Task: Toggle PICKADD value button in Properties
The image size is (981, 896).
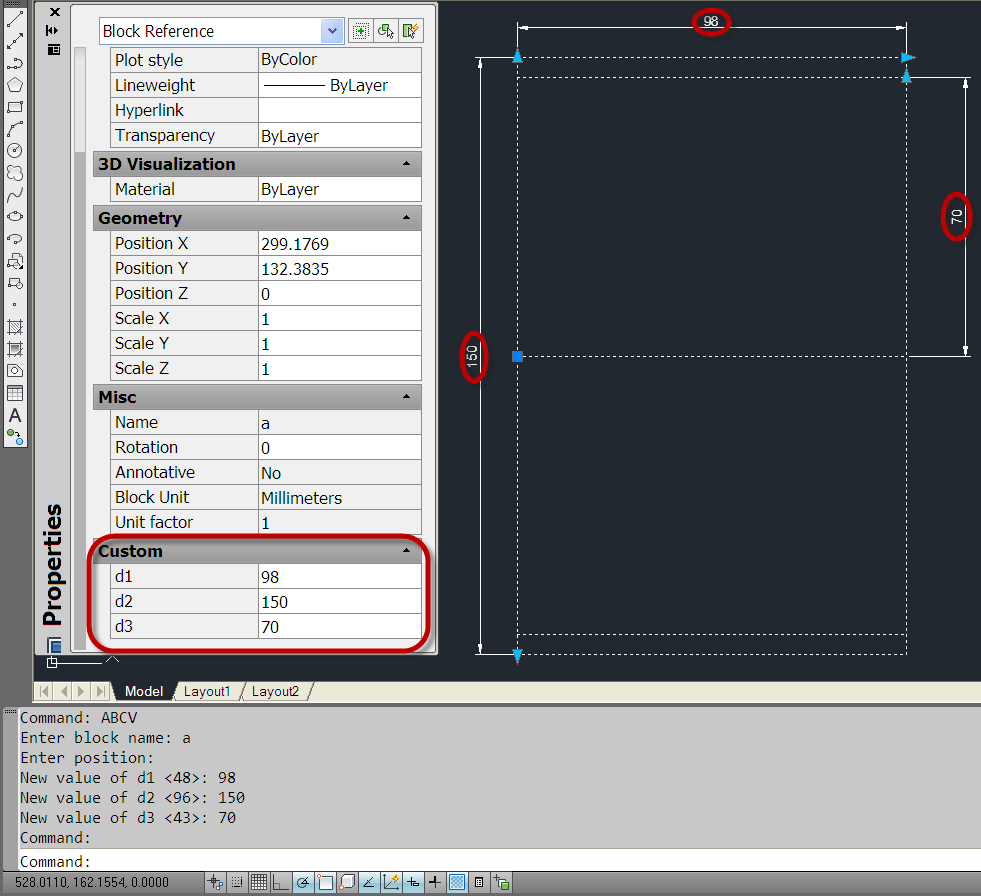Action: coord(360,31)
